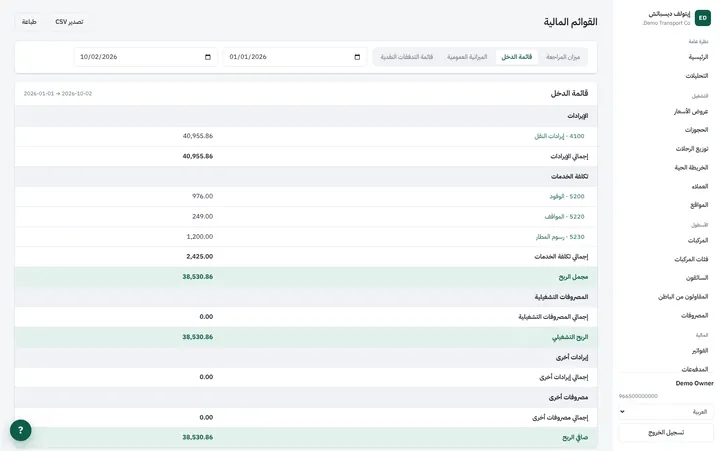Screen dimensions: 720x451
Task: Open التحليلات in sidebar
Action: [697, 76]
